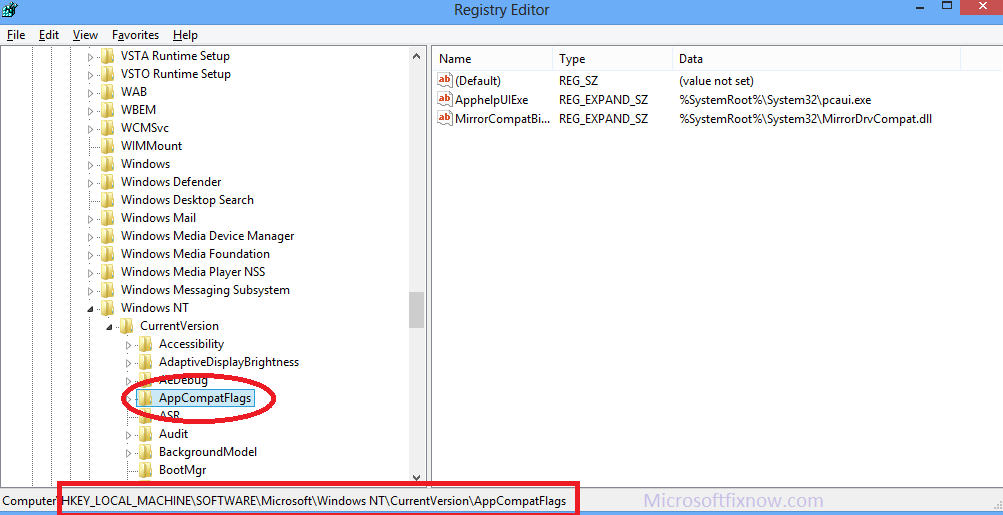The height and width of the screenshot is (515, 1003).
Task: Click the WBEM folder icon
Action: pos(108,109)
